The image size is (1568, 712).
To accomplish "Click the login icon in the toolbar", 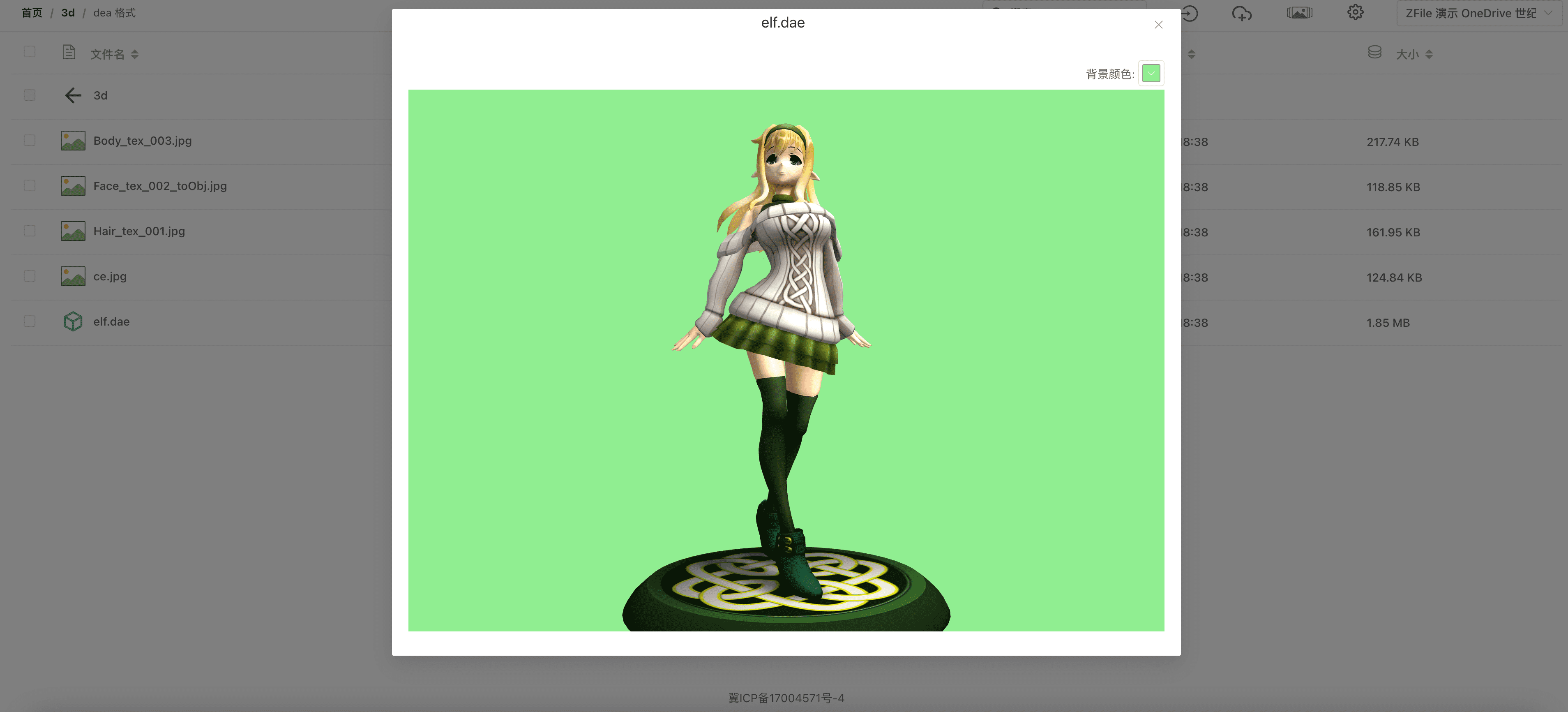I will (x=1190, y=14).
